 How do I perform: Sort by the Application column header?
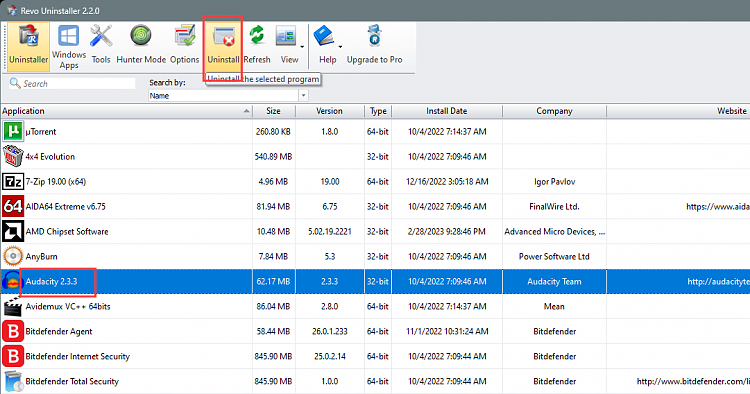(x=126, y=111)
